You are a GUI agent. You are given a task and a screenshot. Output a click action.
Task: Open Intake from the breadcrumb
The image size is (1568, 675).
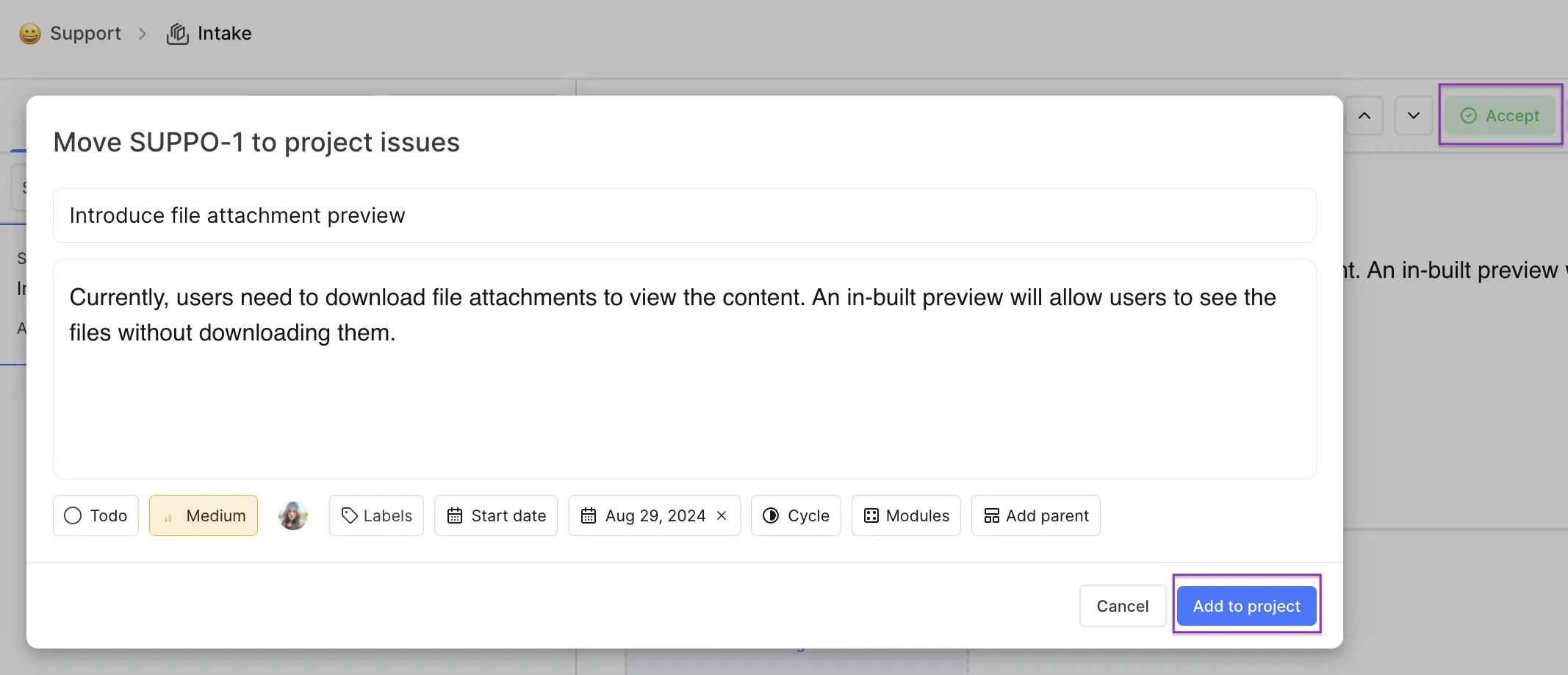click(x=225, y=34)
